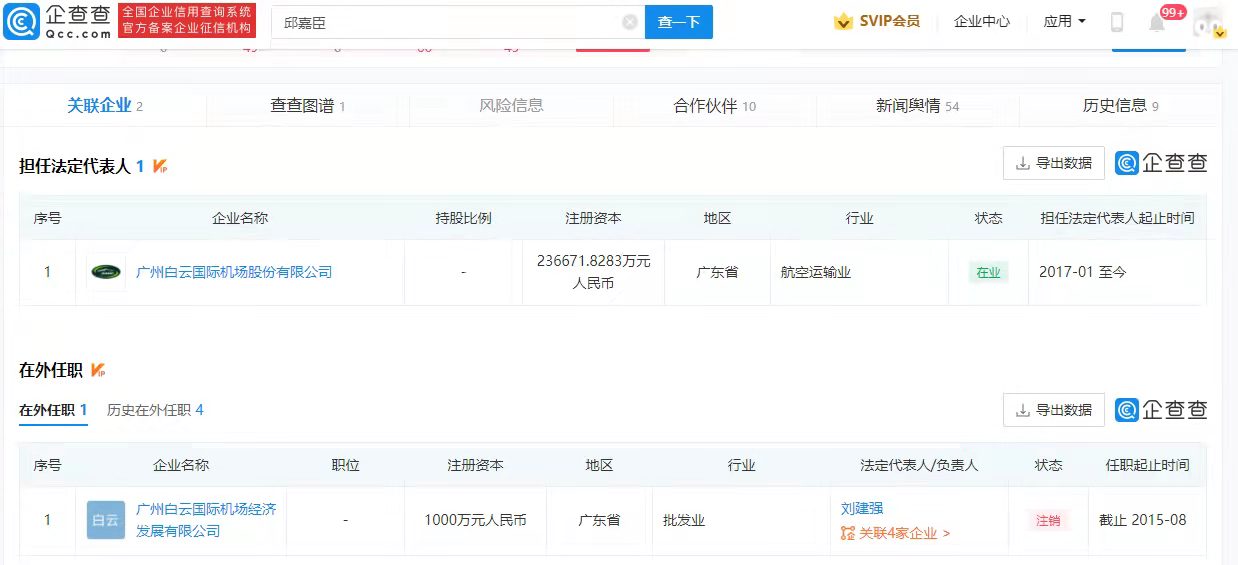
Task: Click the 持股比例 column header
Action: click(463, 218)
